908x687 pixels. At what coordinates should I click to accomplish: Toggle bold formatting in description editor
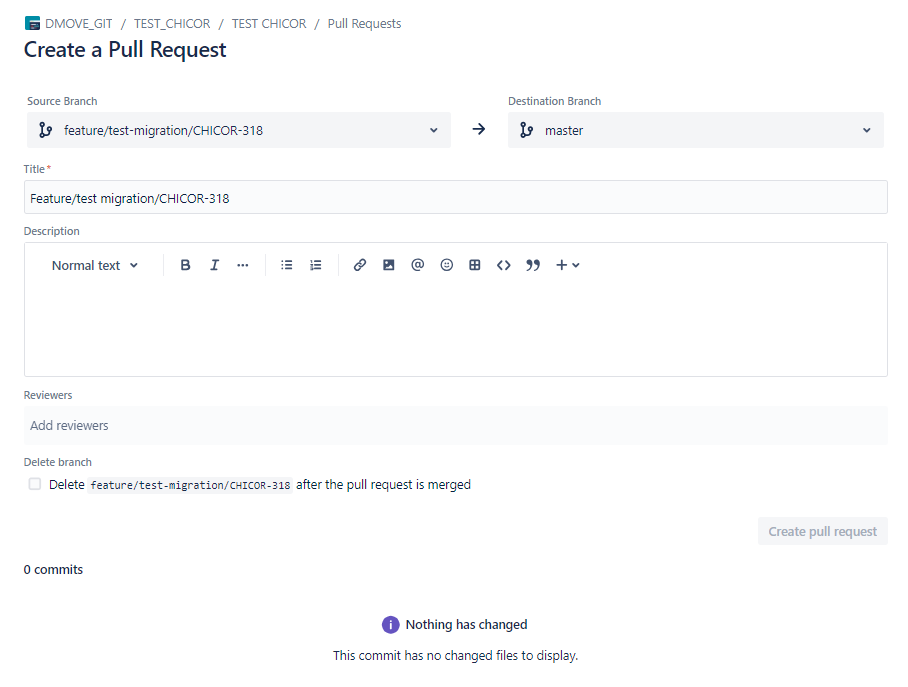click(185, 265)
